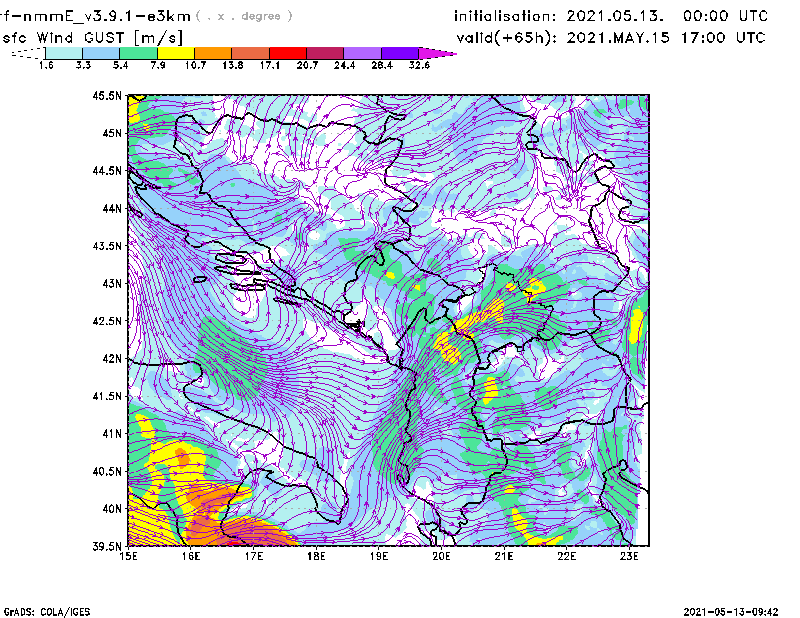Click the latitude label '39.5N'

107,546
